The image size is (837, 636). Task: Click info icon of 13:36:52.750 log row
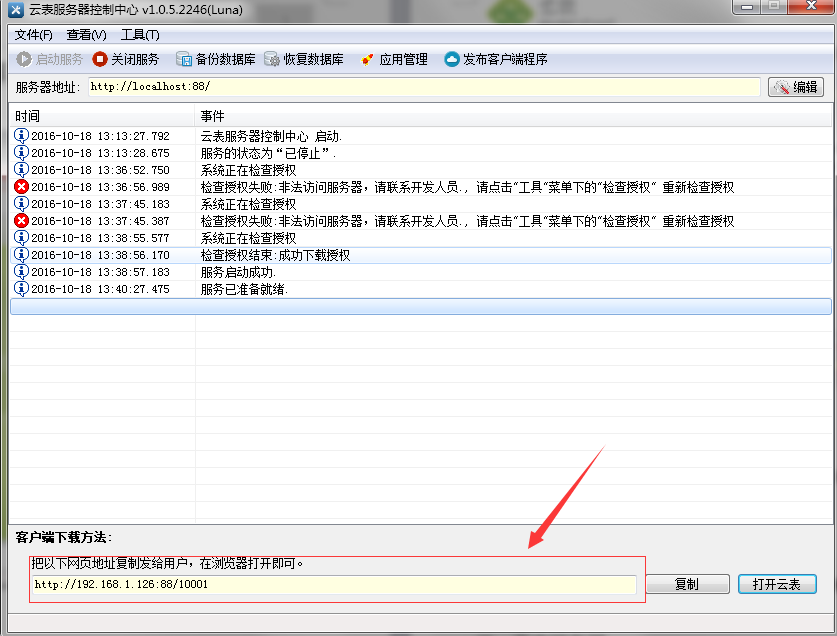pyautogui.click(x=21, y=170)
